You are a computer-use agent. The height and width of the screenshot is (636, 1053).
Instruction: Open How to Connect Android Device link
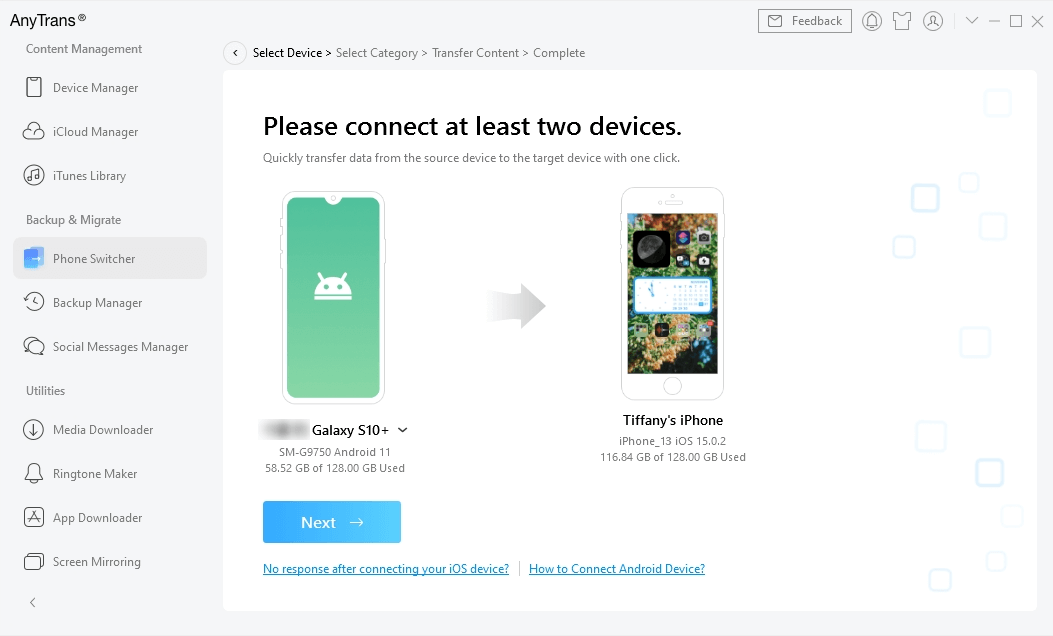click(616, 569)
